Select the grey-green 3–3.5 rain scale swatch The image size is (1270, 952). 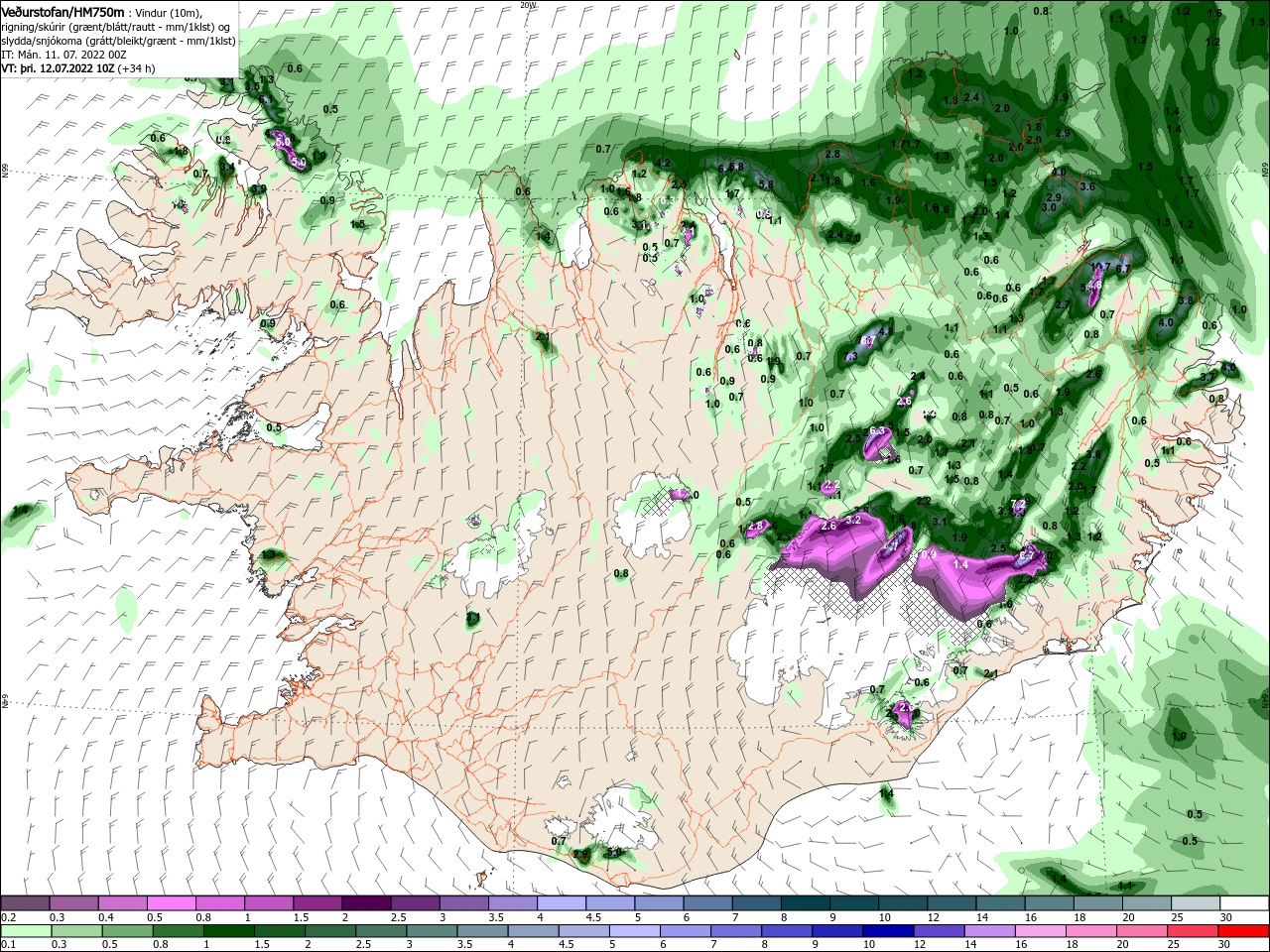tap(432, 931)
